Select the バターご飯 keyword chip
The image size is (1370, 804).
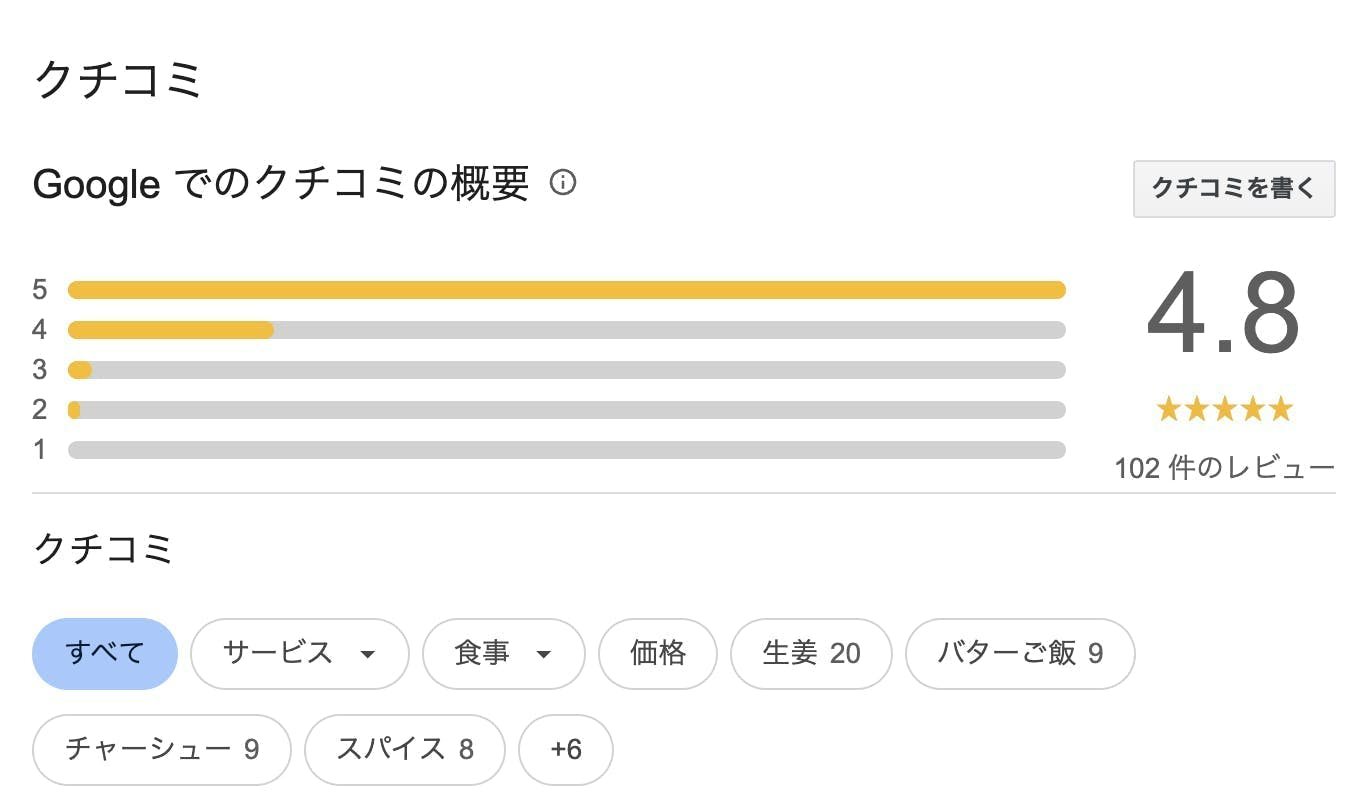coord(1019,654)
